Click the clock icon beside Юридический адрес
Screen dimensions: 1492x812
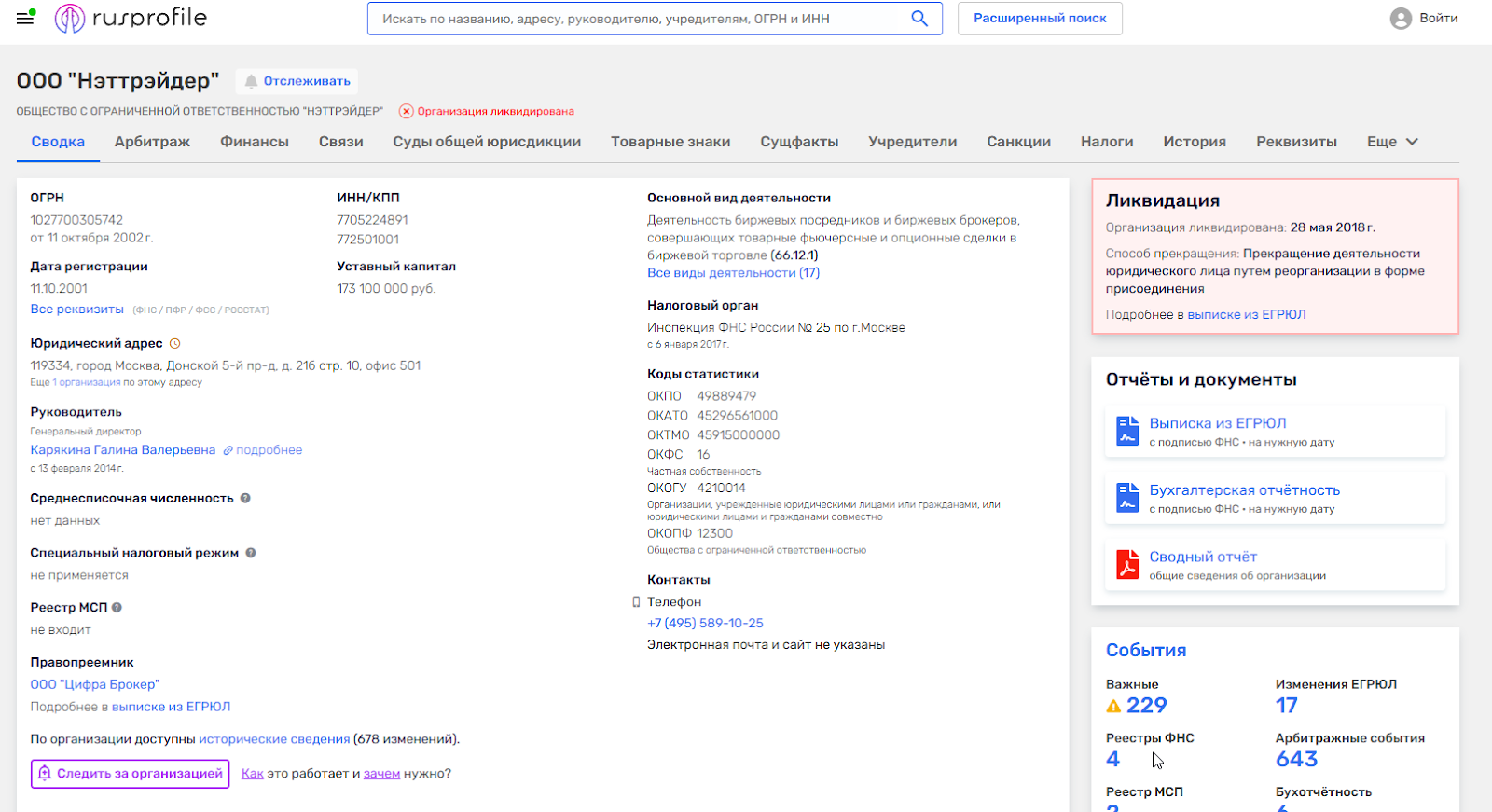tap(174, 344)
